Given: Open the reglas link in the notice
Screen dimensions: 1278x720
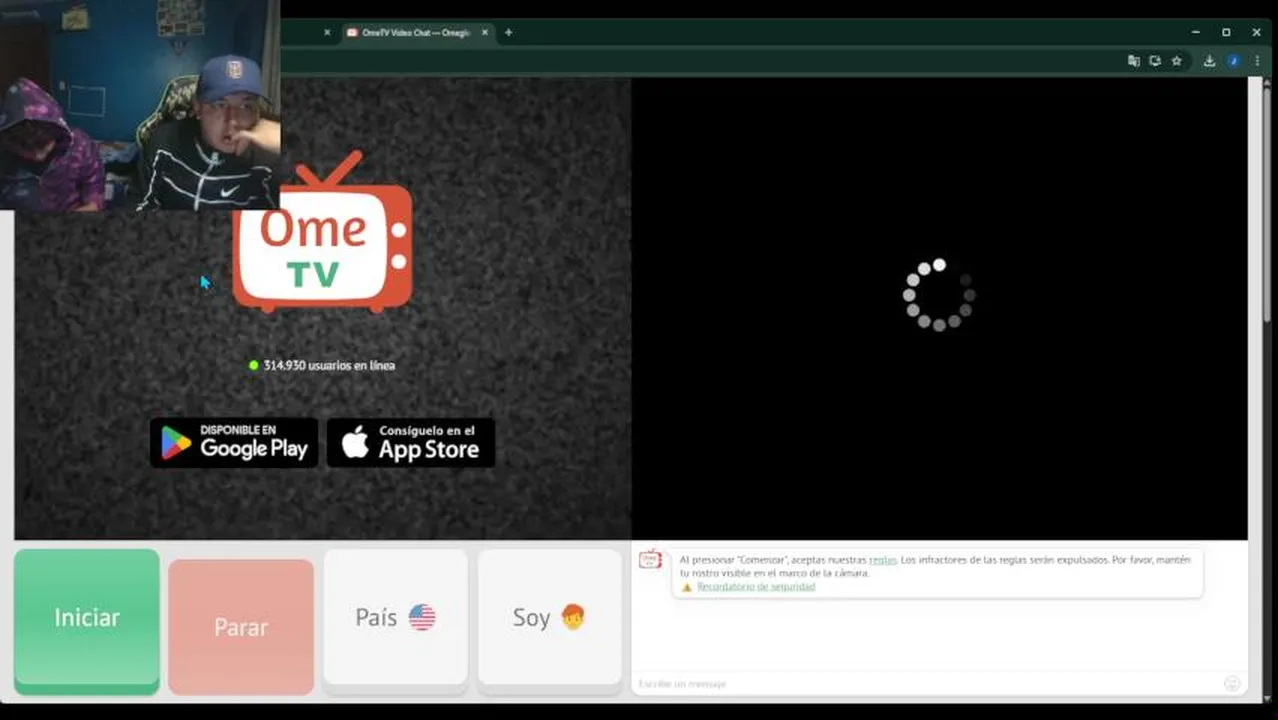Looking at the screenshot, I should tap(882, 560).
